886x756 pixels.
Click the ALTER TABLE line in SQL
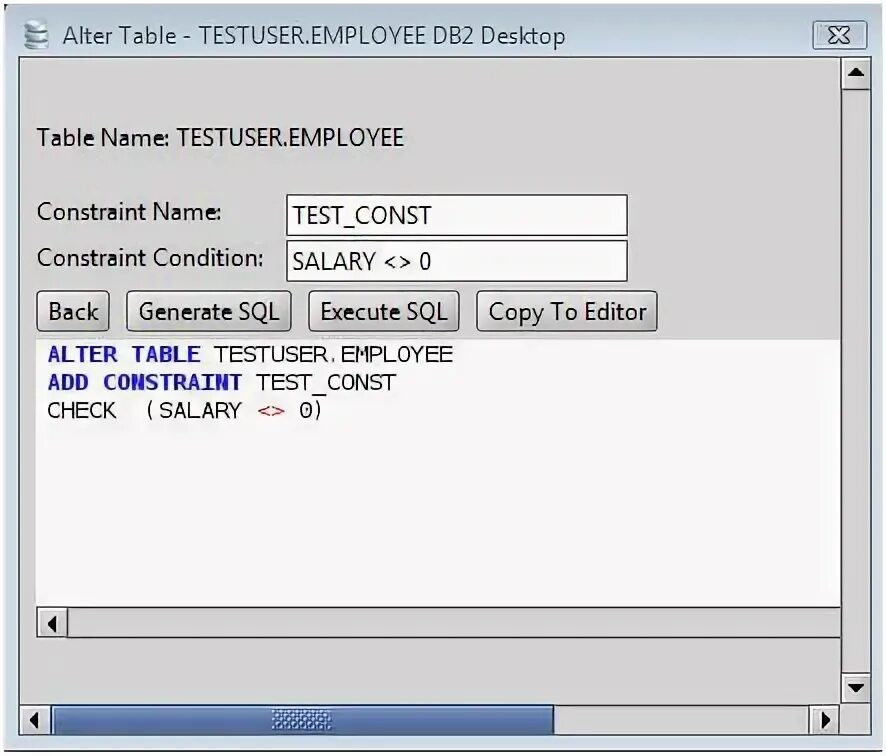coord(250,355)
